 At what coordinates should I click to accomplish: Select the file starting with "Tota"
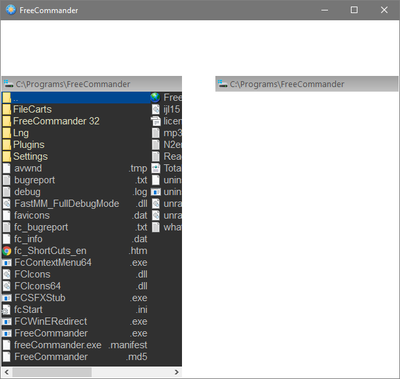[172, 168]
